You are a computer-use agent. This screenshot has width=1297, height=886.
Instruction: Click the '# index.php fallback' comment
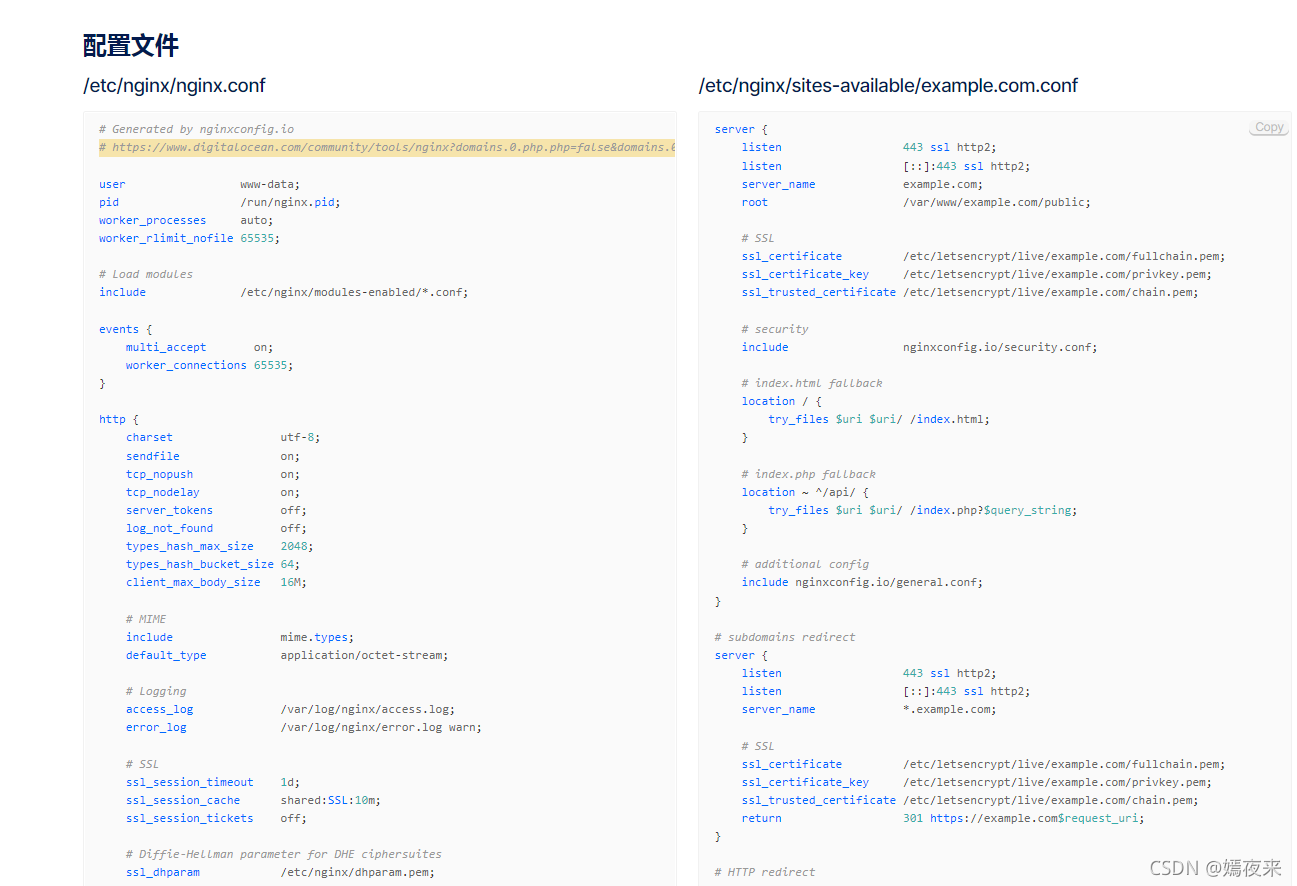pos(809,474)
